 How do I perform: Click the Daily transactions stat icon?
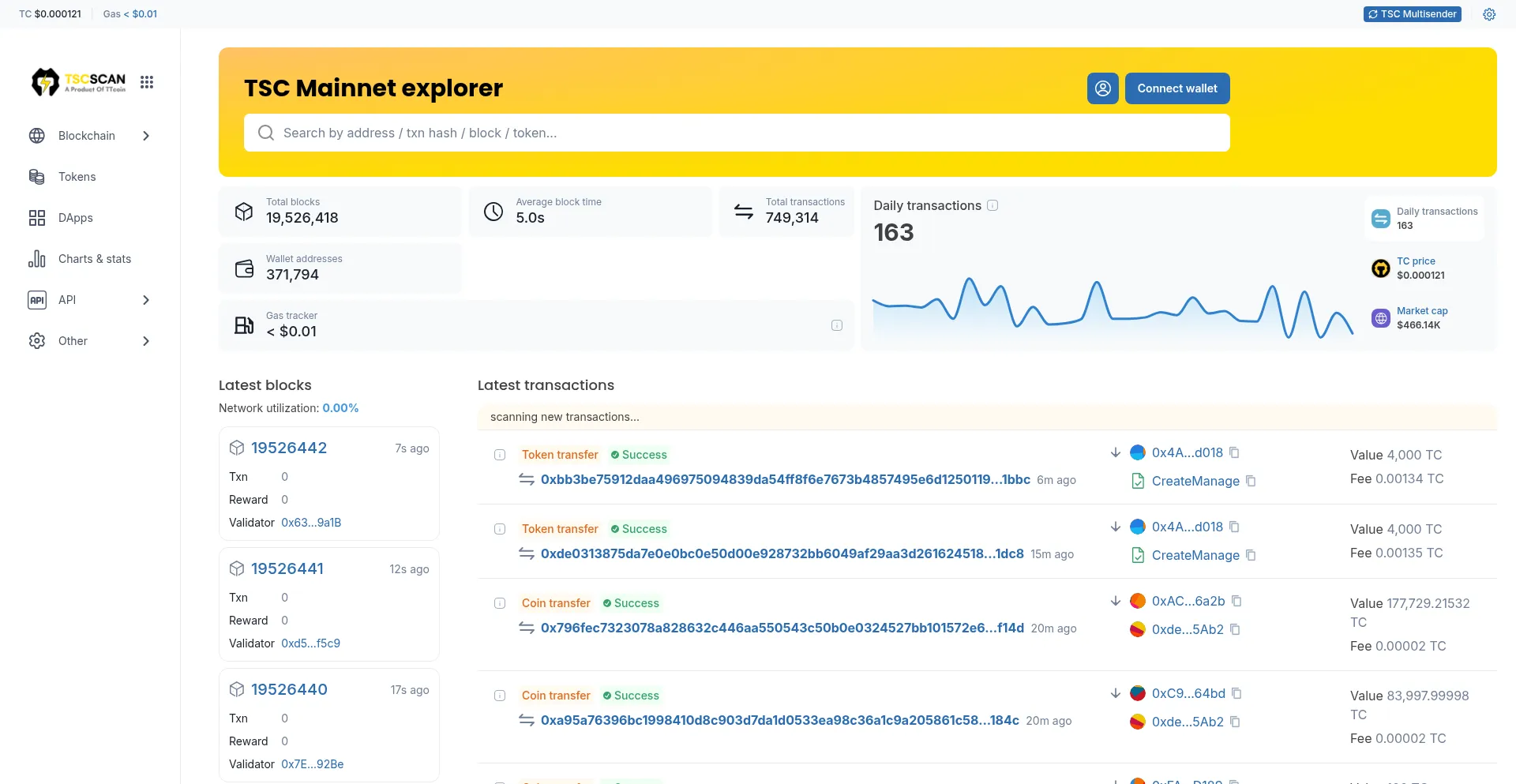tap(1381, 219)
